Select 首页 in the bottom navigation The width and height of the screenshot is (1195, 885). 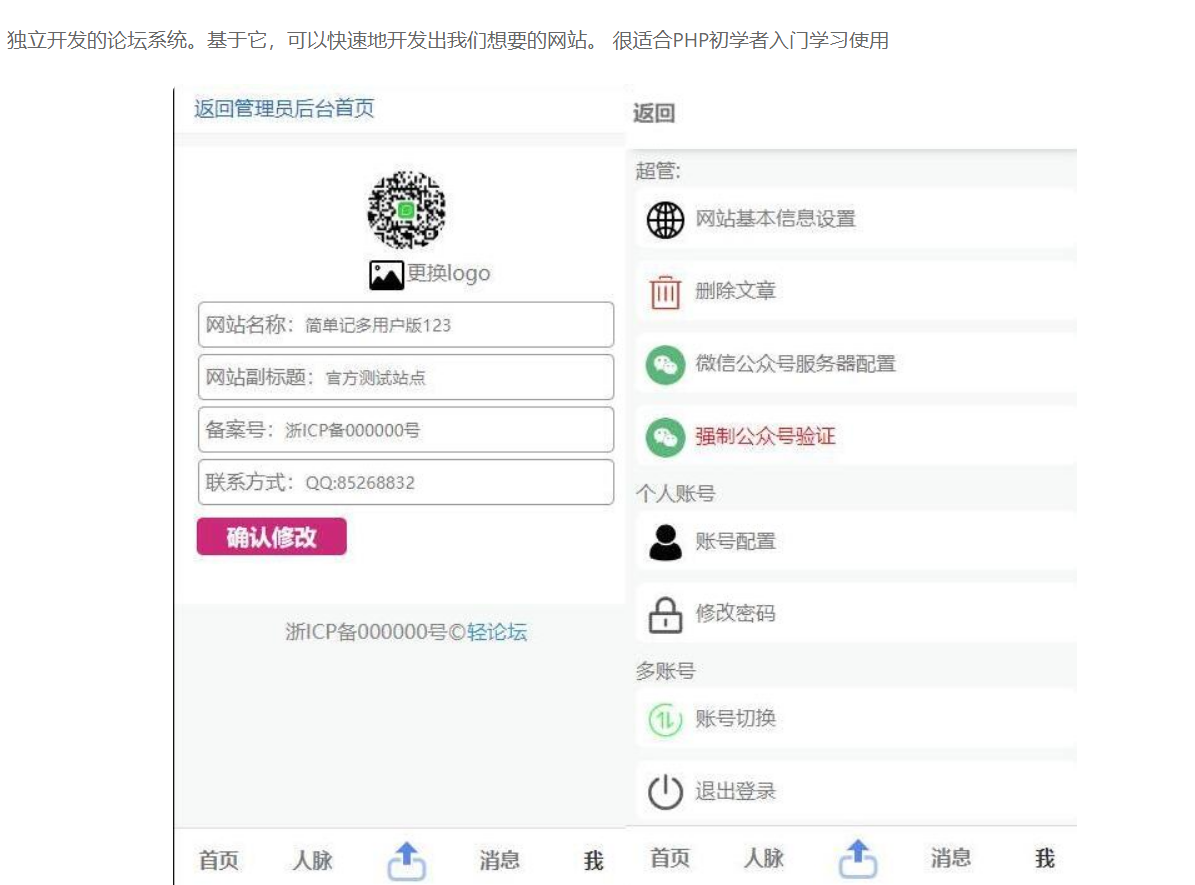217,861
